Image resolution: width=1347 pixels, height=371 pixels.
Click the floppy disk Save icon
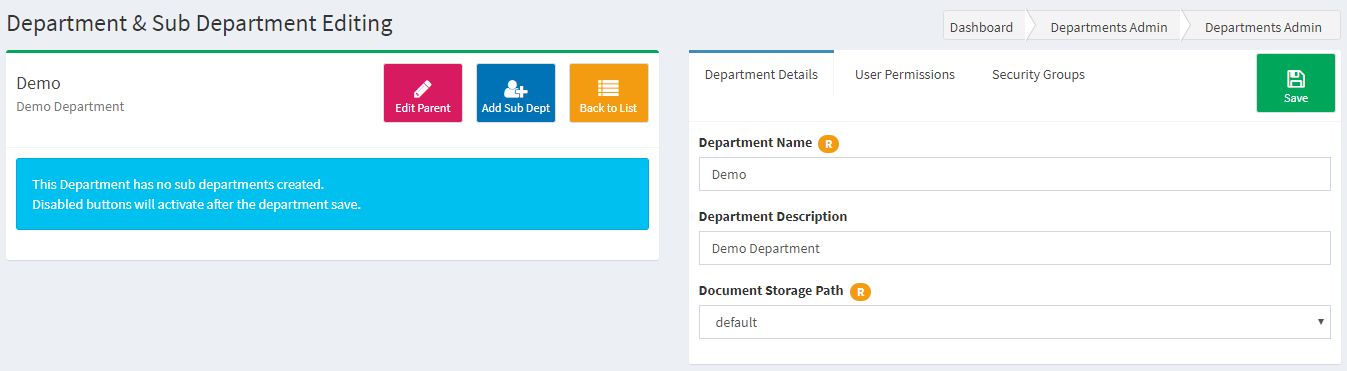pyautogui.click(x=1296, y=79)
